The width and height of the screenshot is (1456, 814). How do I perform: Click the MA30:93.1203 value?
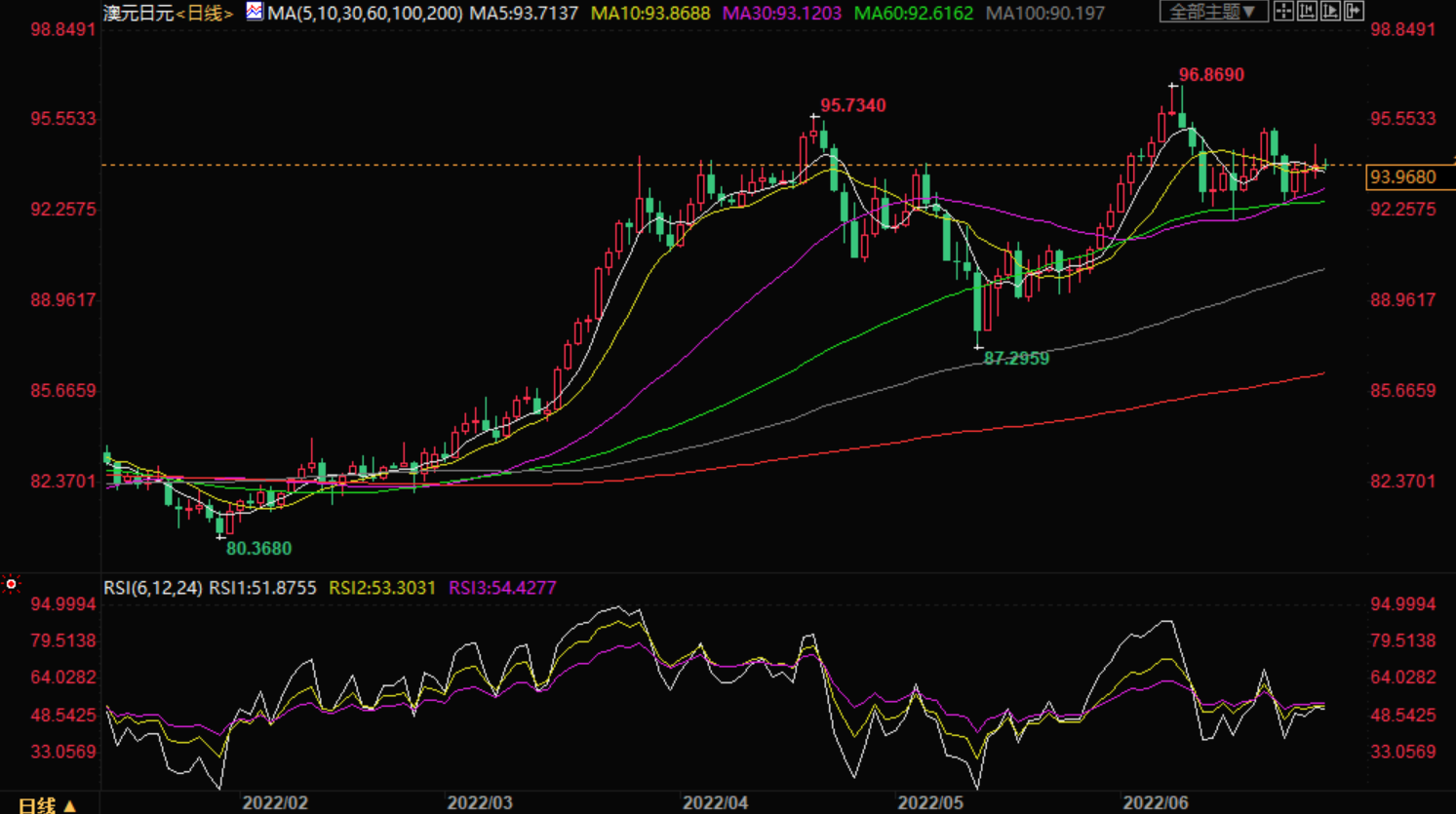coord(782,14)
